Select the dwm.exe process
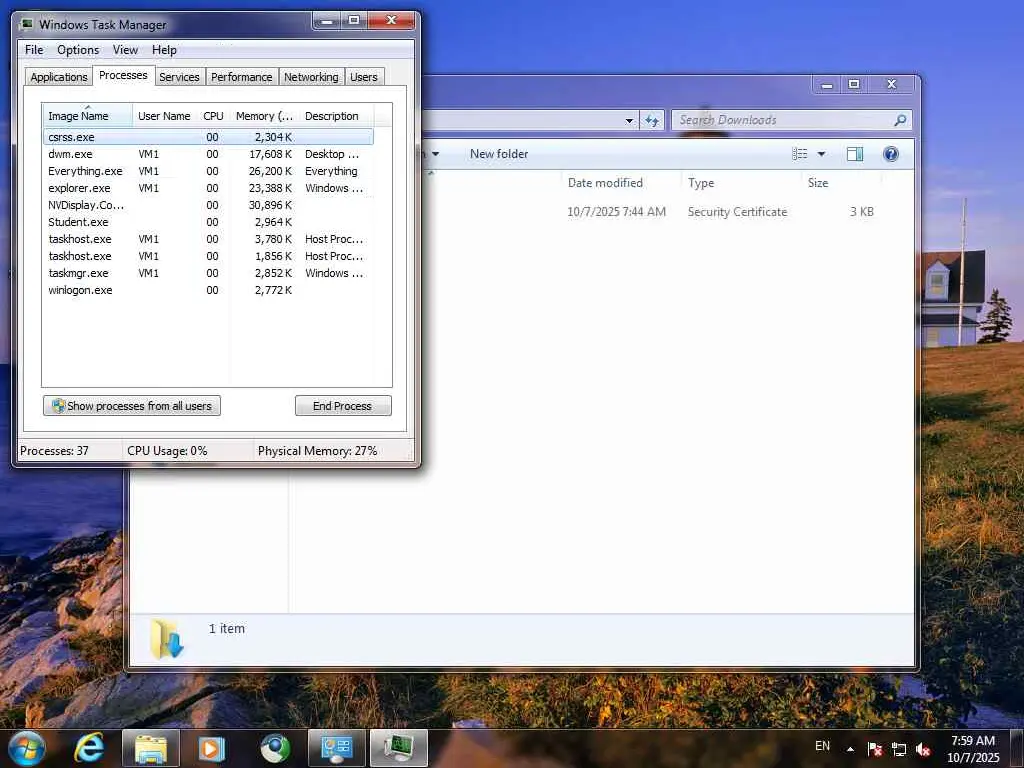 pos(208,154)
